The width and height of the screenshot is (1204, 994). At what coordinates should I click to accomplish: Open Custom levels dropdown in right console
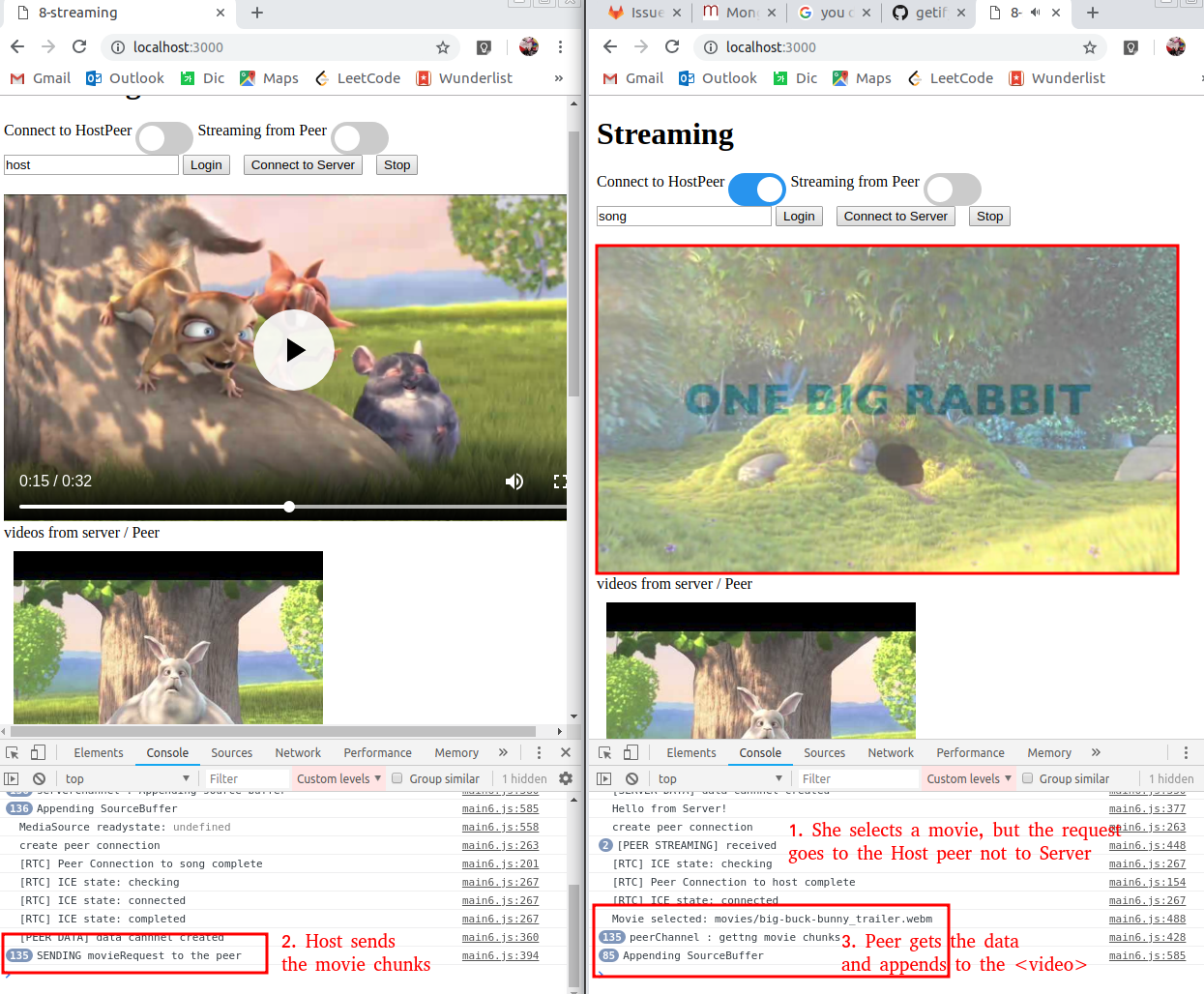[969, 778]
